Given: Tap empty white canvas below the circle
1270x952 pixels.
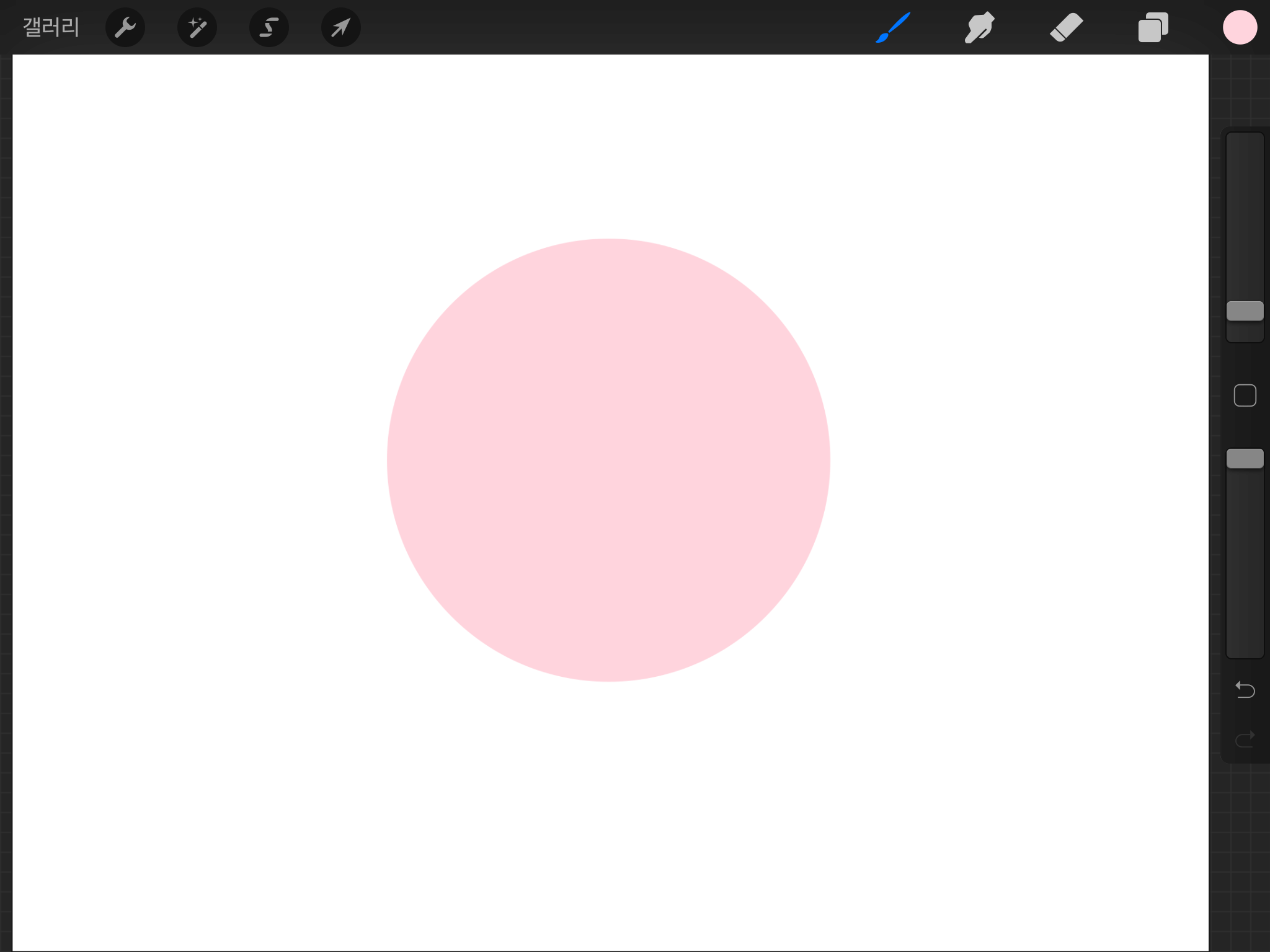Looking at the screenshot, I should pos(608,806).
